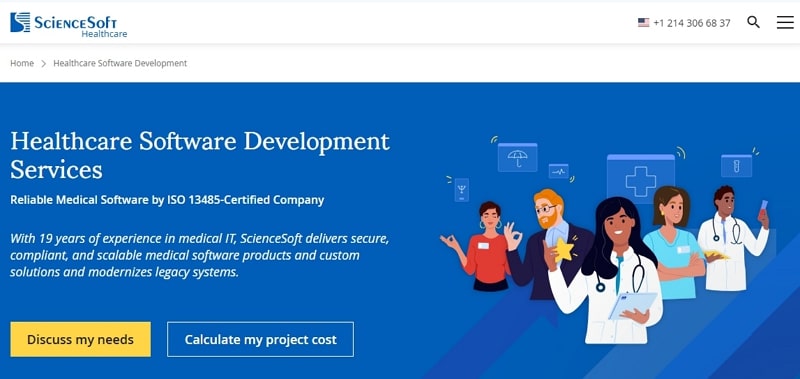Open the search magnifier icon
This screenshot has height=379, width=800.
[753, 22]
